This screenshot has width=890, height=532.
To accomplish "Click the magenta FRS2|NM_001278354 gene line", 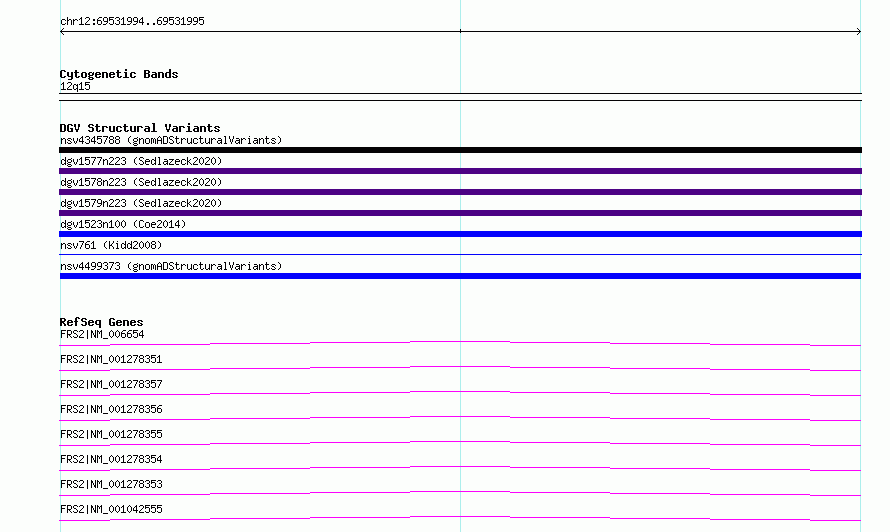I will tap(460, 468).
